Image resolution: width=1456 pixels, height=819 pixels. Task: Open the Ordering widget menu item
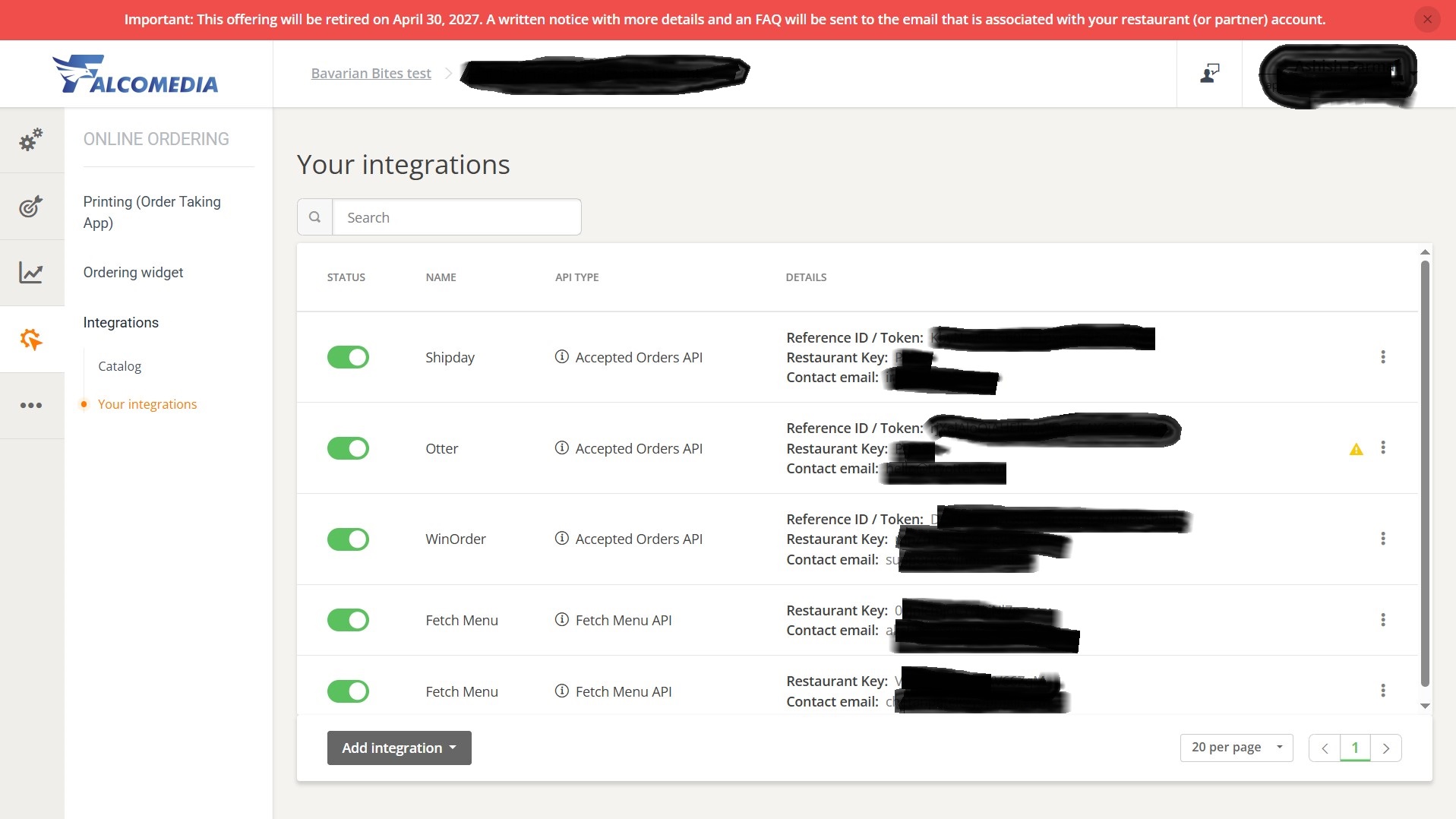click(x=133, y=272)
